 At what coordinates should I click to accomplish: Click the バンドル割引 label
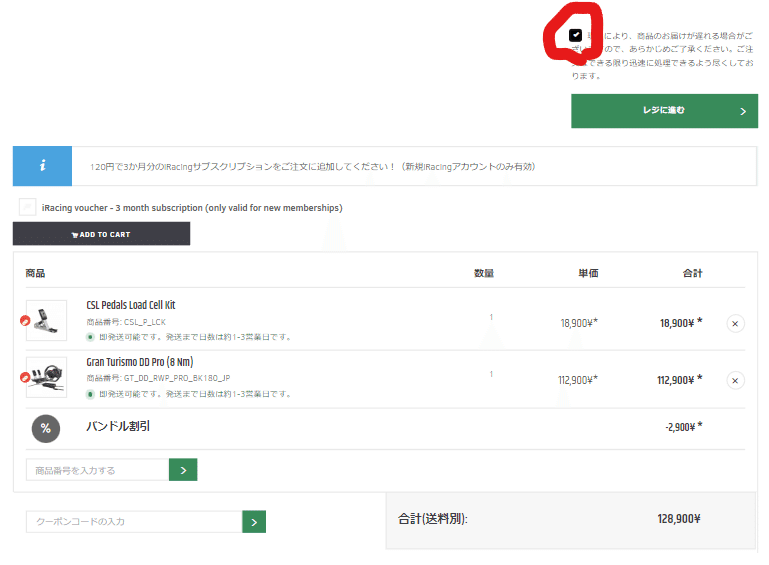pyautogui.click(x=118, y=426)
